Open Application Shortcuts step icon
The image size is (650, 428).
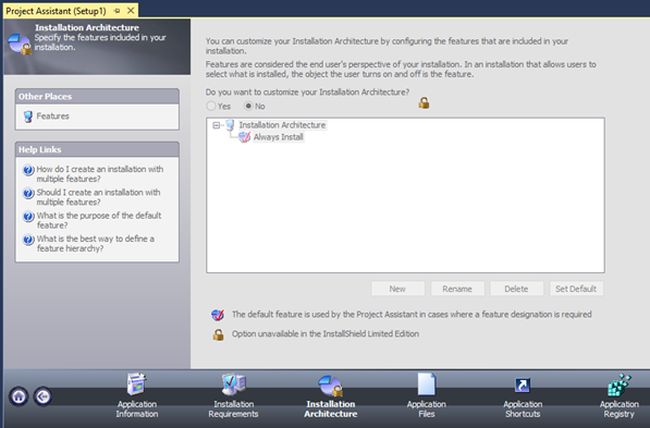click(522, 385)
